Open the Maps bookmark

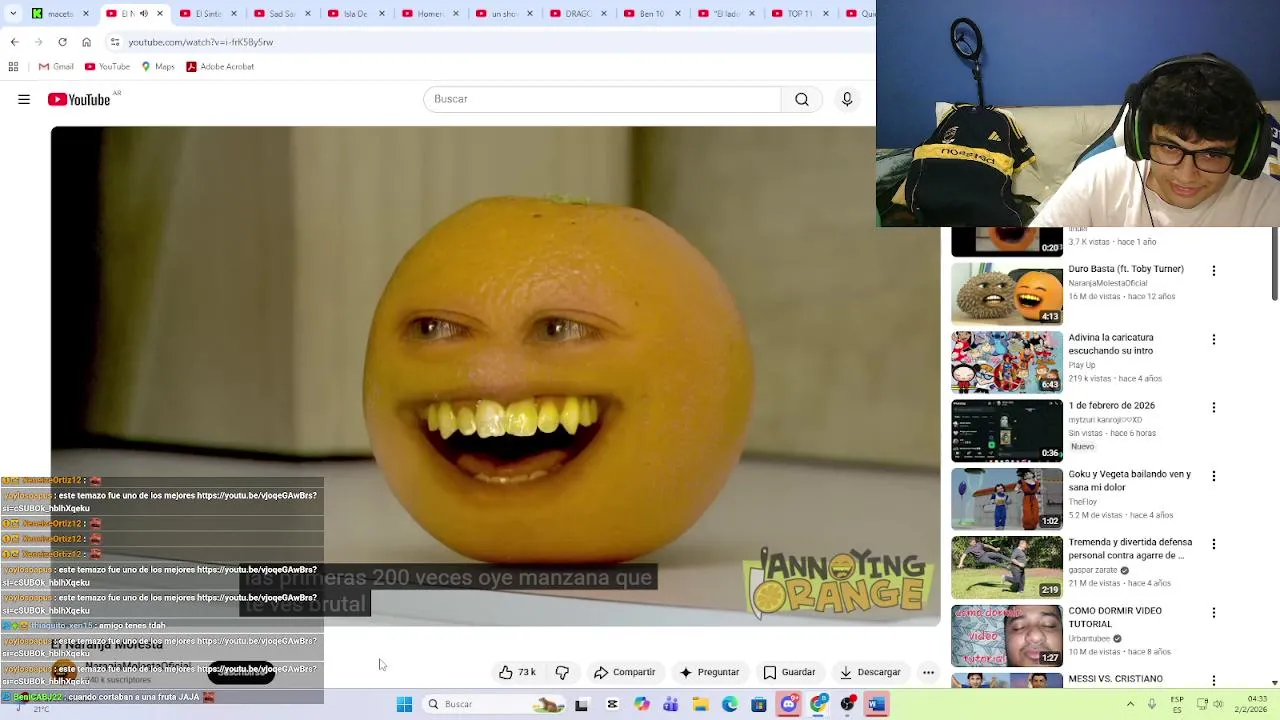click(158, 66)
